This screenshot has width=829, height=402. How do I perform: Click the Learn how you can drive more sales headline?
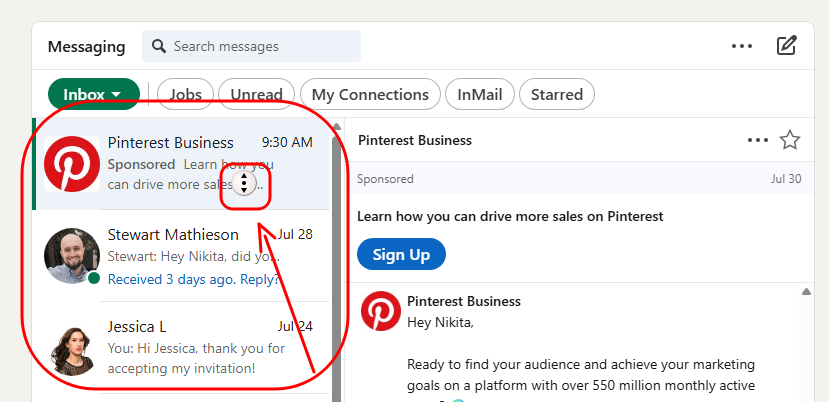tap(510, 216)
